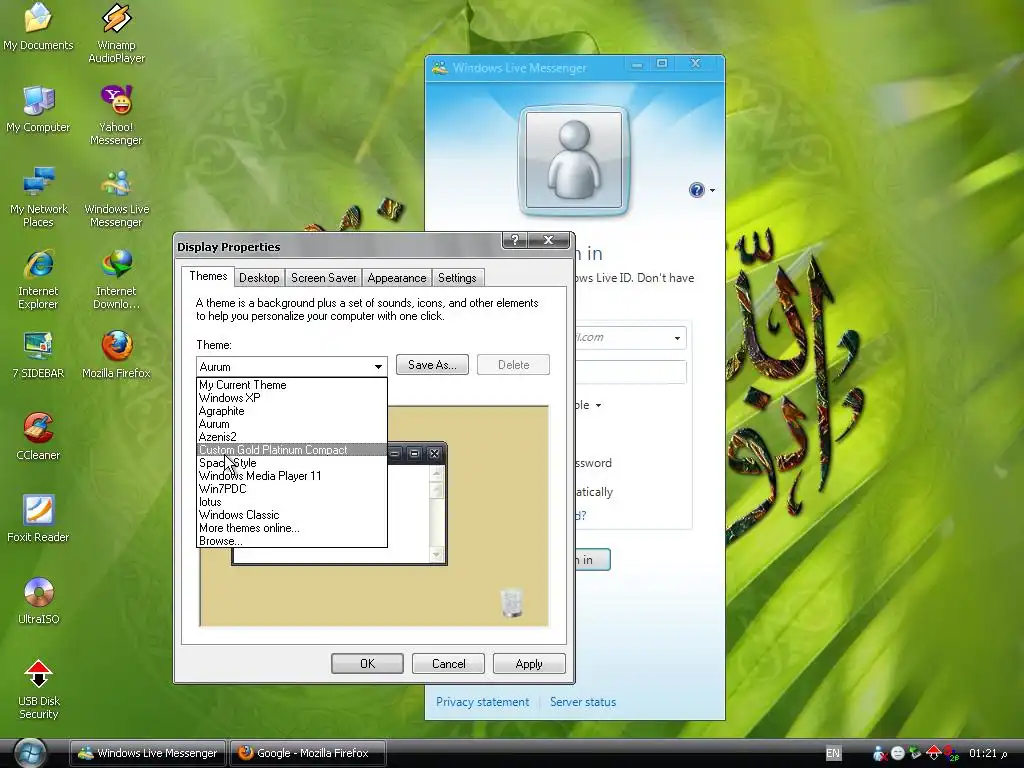This screenshot has height=768, width=1024.
Task: Select the CCleaner desktop icon
Action: (x=39, y=436)
